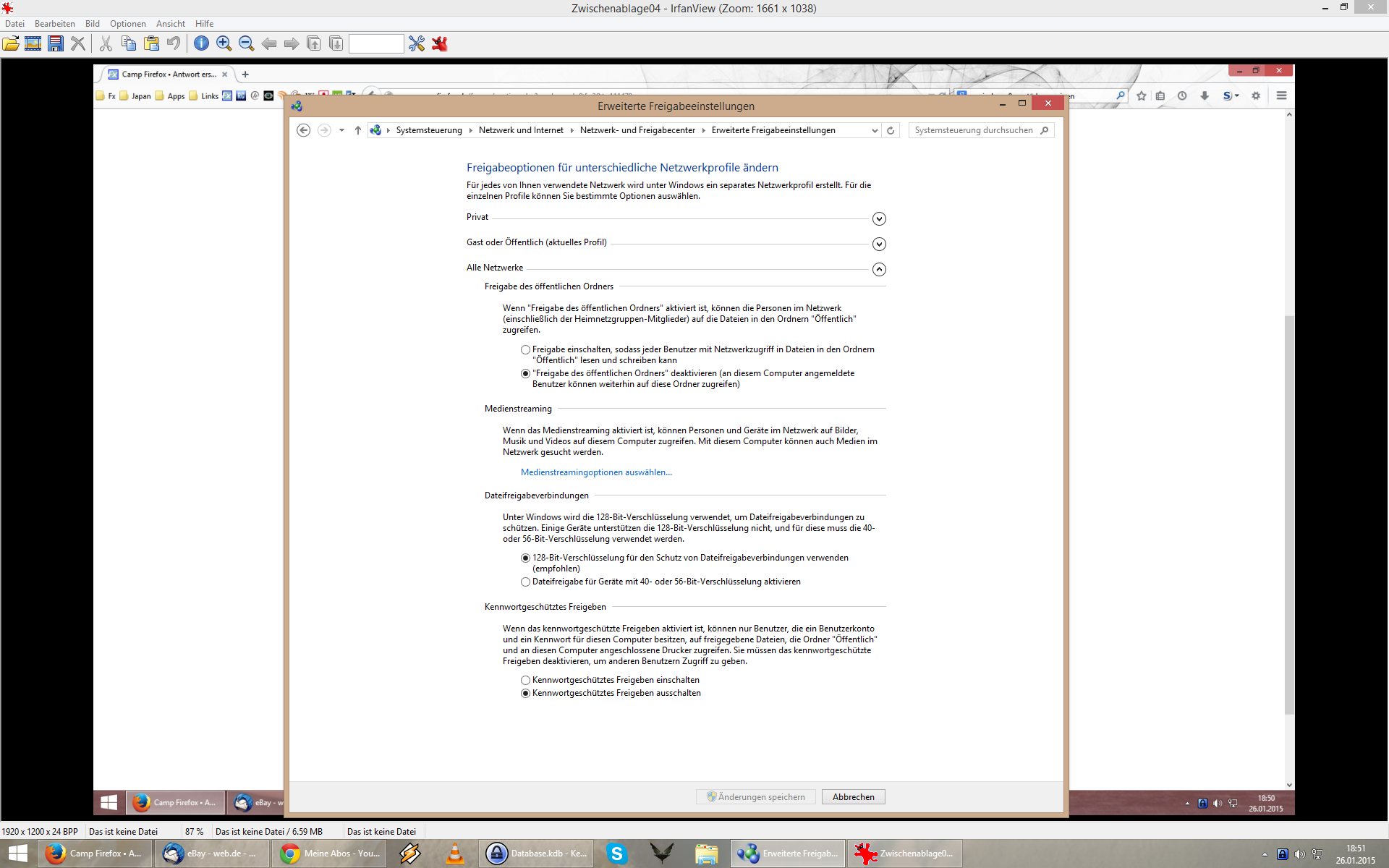Zoom out with the magnifier minus icon
The height and width of the screenshot is (868, 1389).
(x=246, y=43)
